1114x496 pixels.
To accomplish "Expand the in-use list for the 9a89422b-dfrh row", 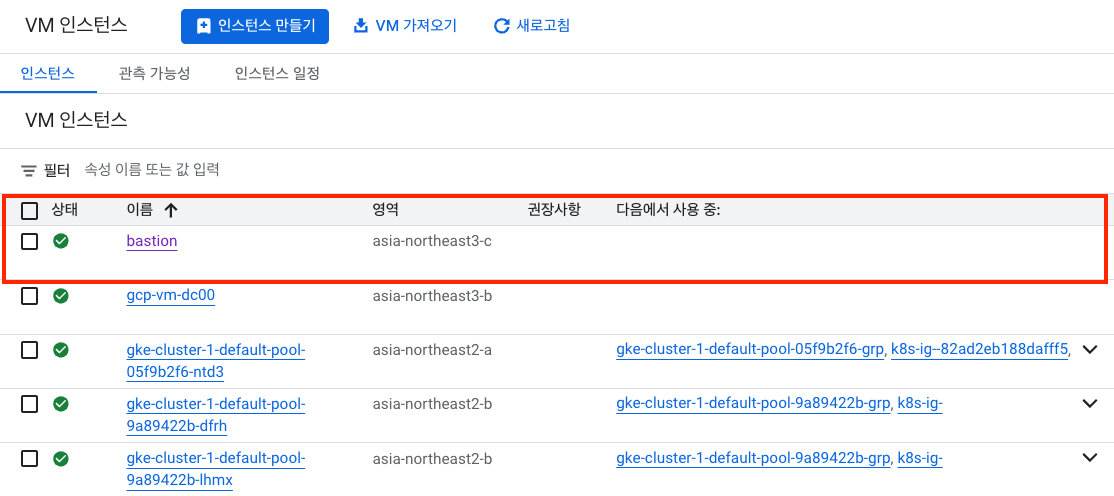I will click(x=1090, y=404).
